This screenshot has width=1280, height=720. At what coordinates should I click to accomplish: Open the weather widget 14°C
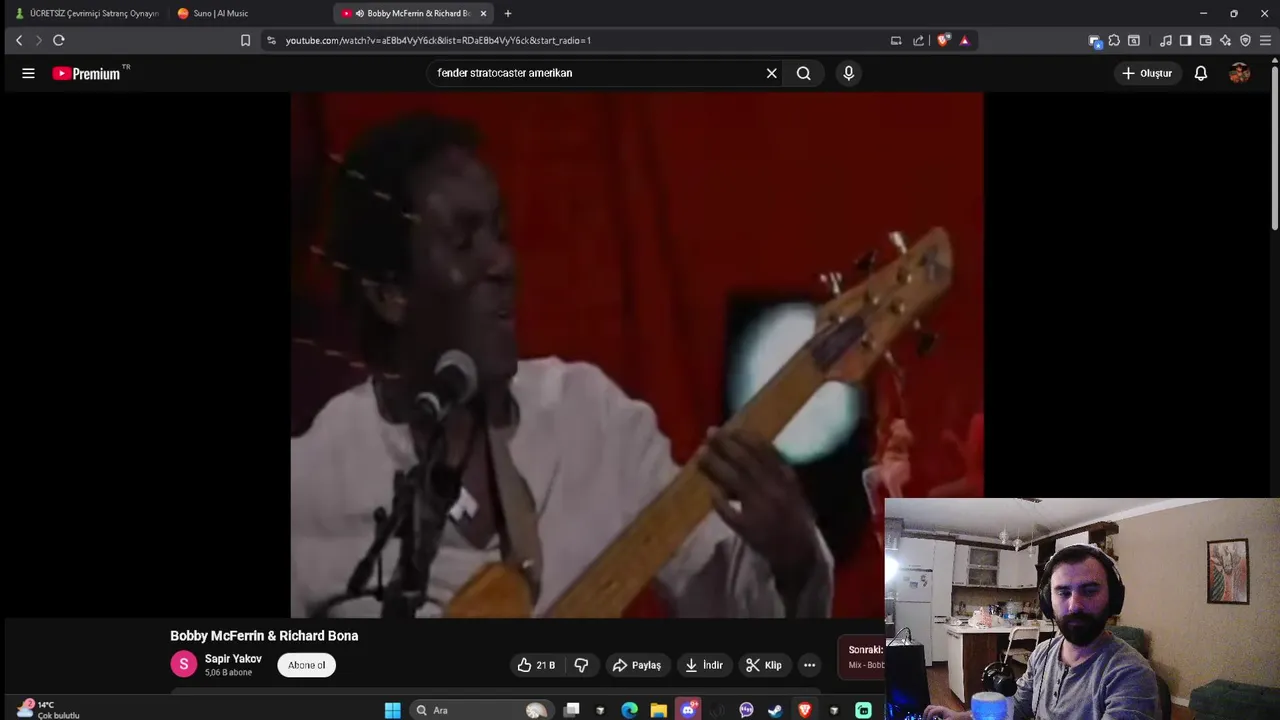[48, 710]
